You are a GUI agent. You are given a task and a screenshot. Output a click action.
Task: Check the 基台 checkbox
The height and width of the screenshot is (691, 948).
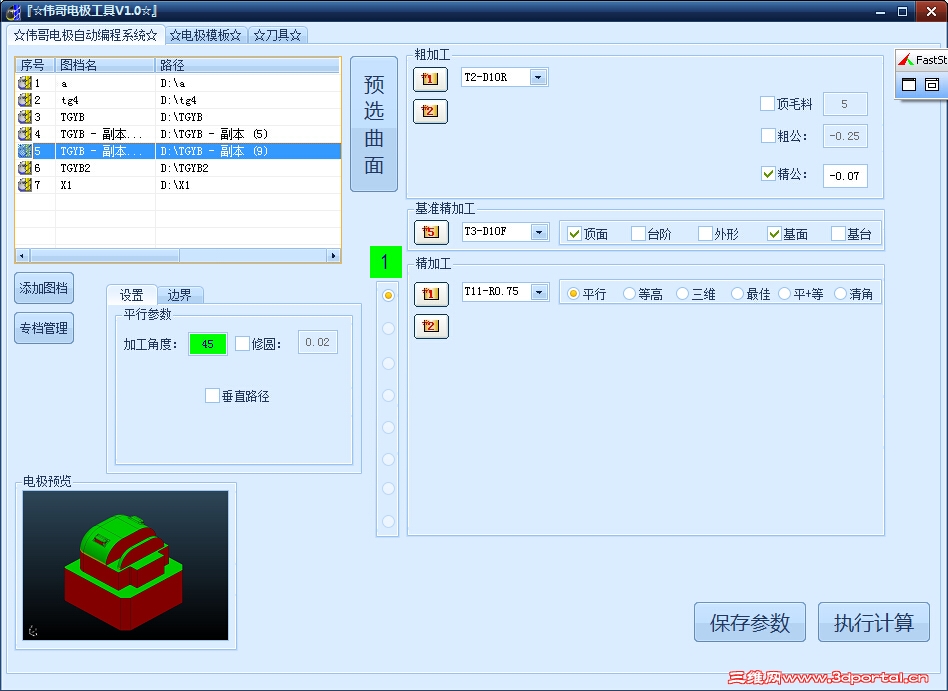(838, 233)
